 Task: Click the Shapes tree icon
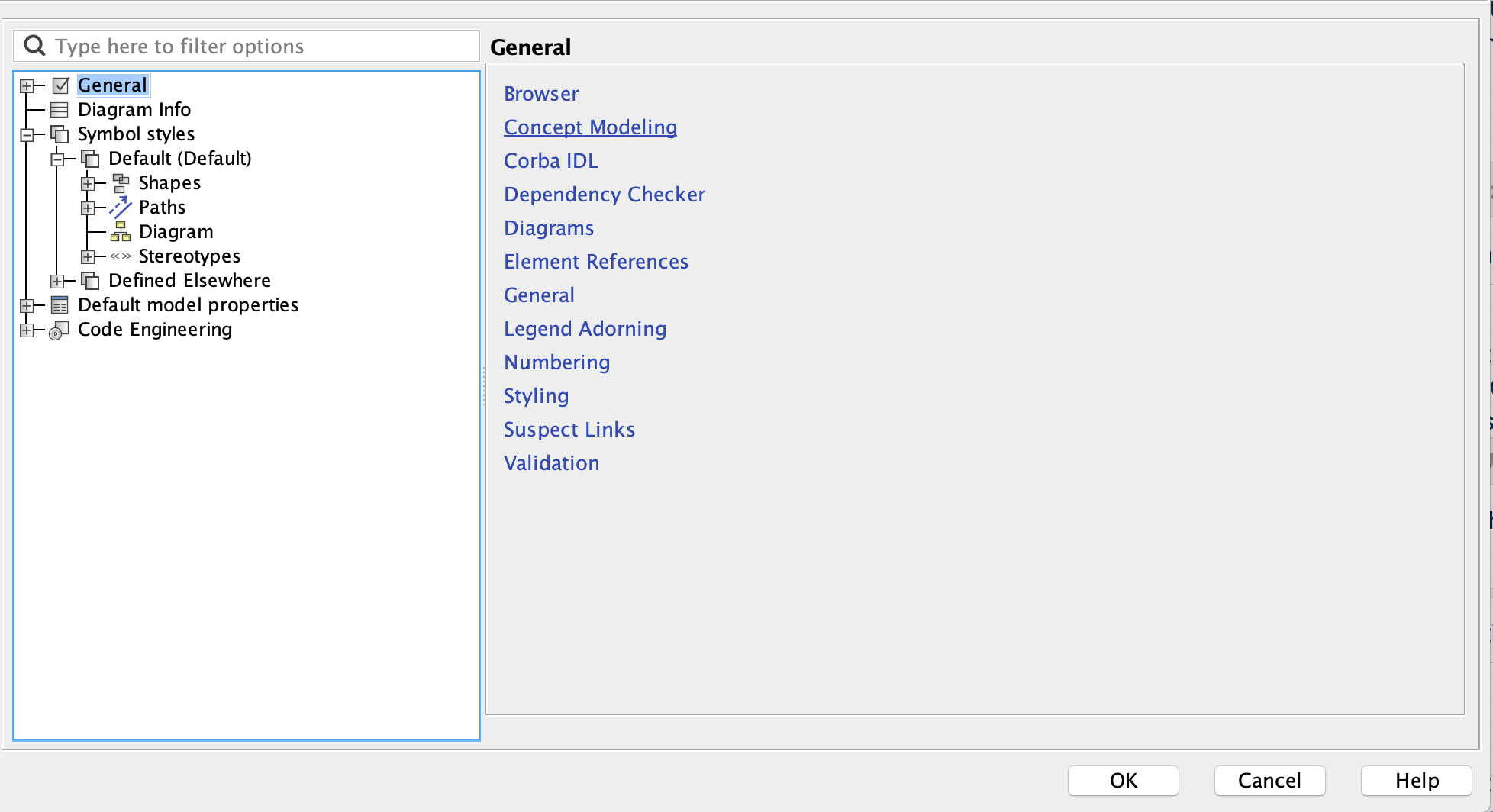coord(121,183)
